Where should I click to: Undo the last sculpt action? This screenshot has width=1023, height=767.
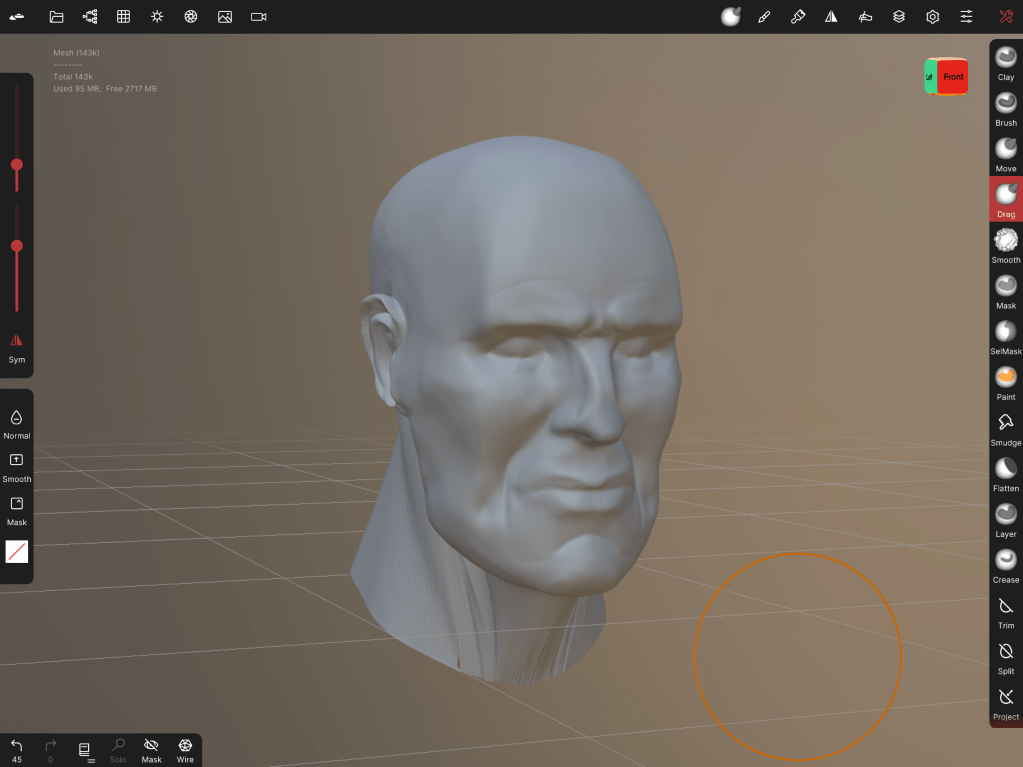(x=16, y=750)
